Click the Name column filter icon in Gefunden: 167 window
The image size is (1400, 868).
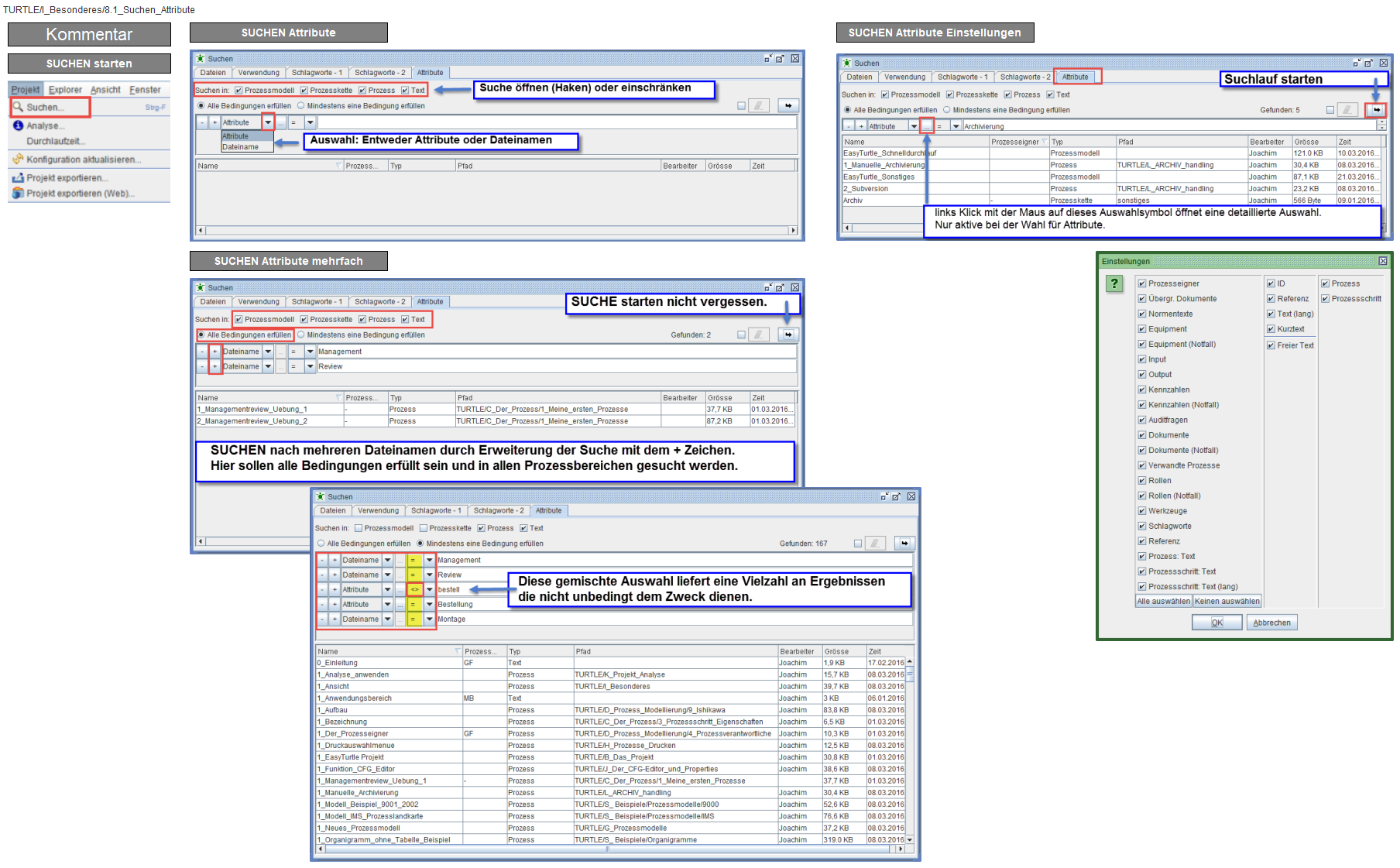458,651
